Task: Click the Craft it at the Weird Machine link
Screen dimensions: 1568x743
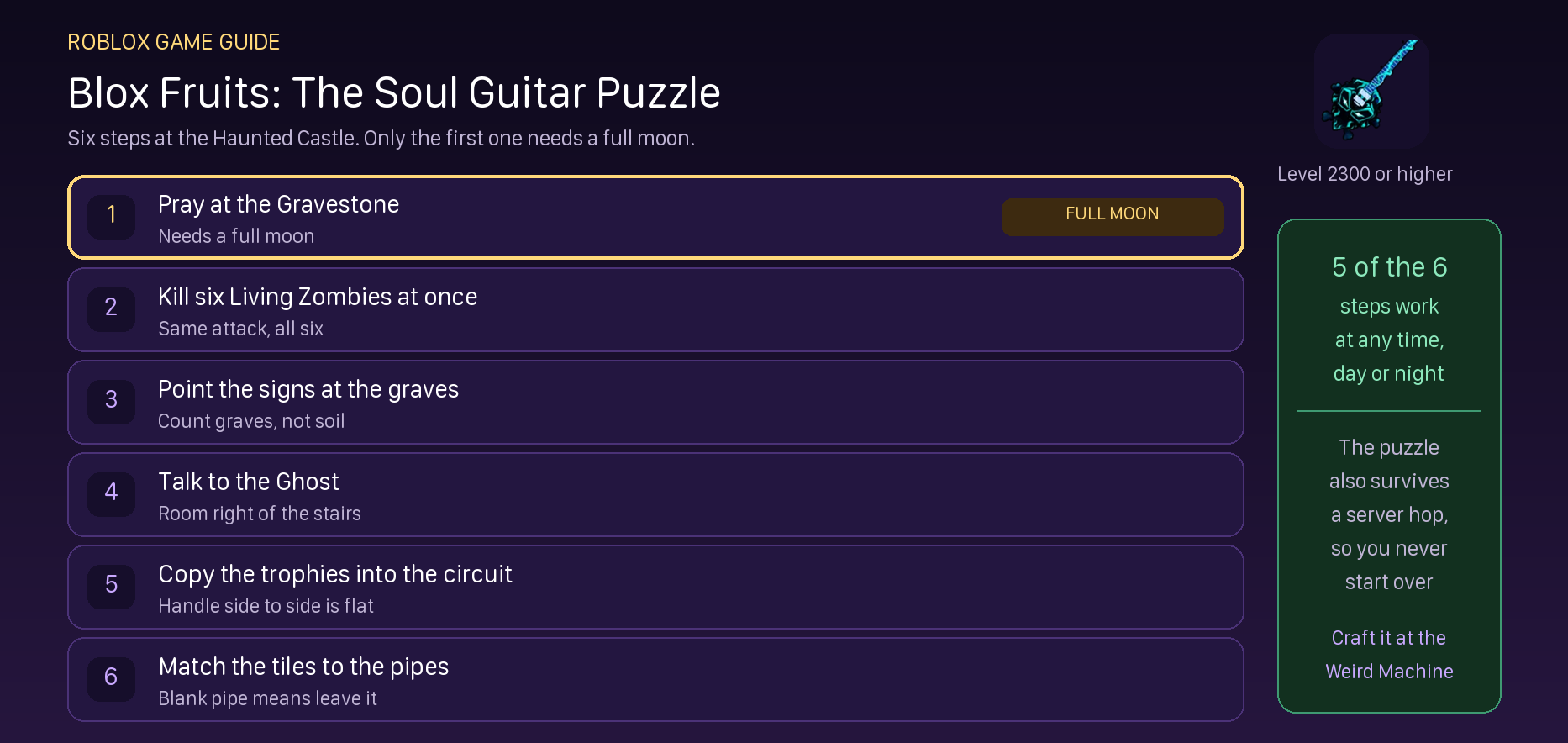Action: click(x=1389, y=655)
